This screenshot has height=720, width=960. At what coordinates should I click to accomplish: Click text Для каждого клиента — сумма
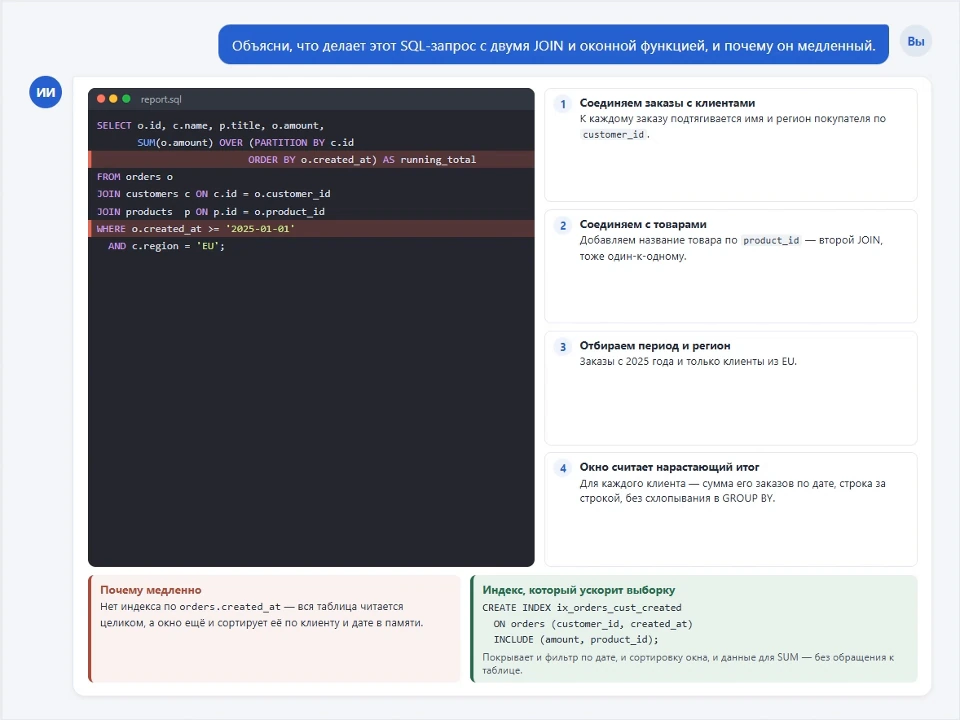[732, 491]
